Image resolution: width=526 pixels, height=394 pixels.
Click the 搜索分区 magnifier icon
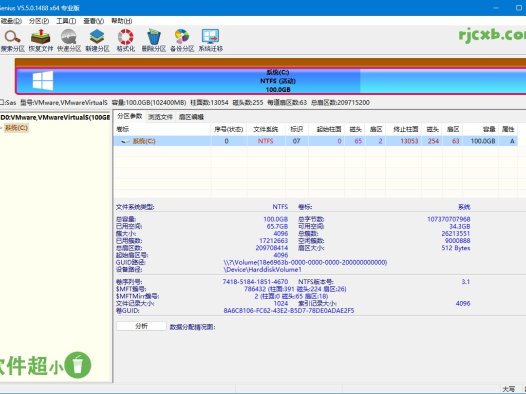pos(12,36)
